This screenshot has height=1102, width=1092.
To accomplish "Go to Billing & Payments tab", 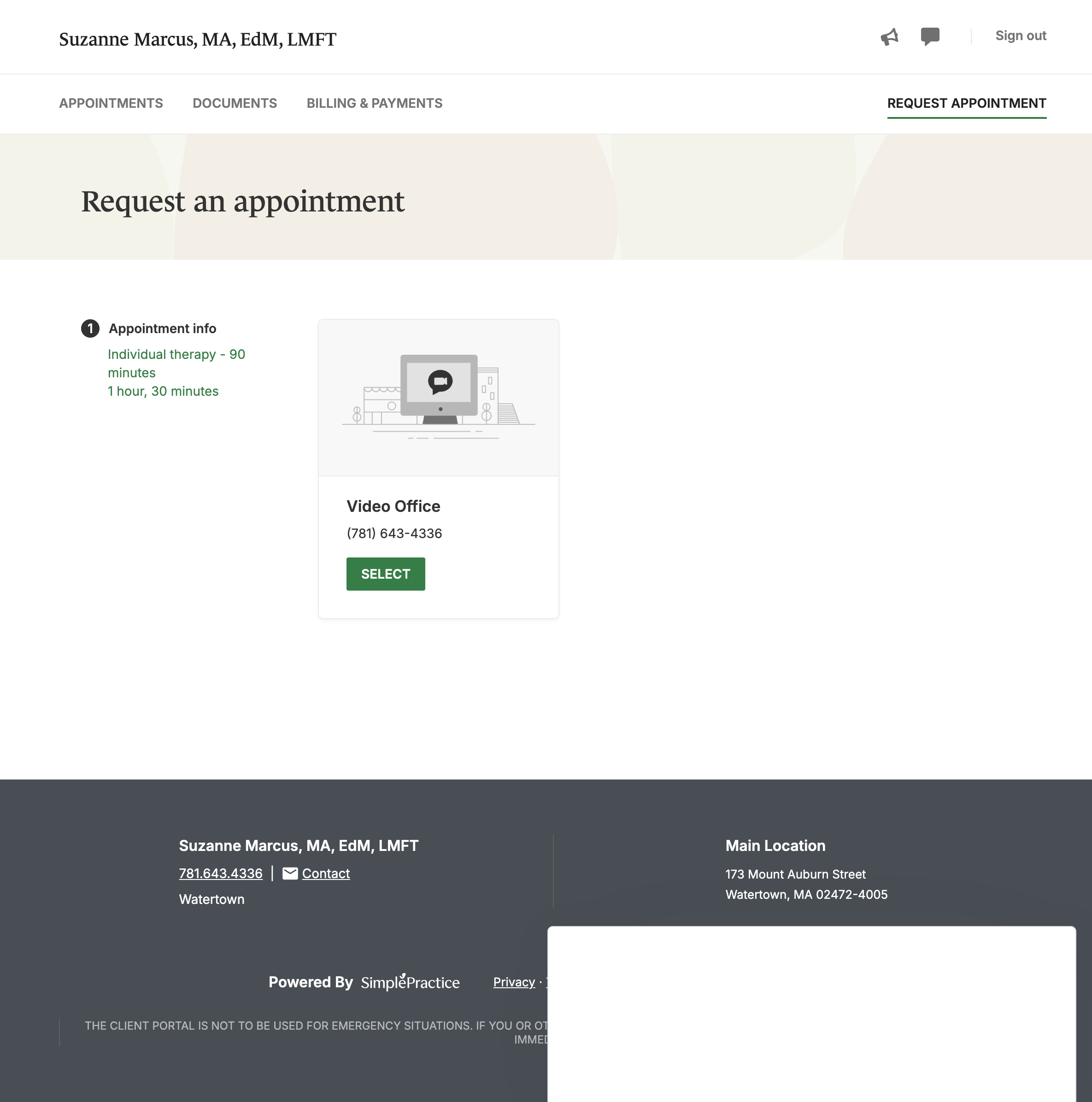I will coord(374,103).
